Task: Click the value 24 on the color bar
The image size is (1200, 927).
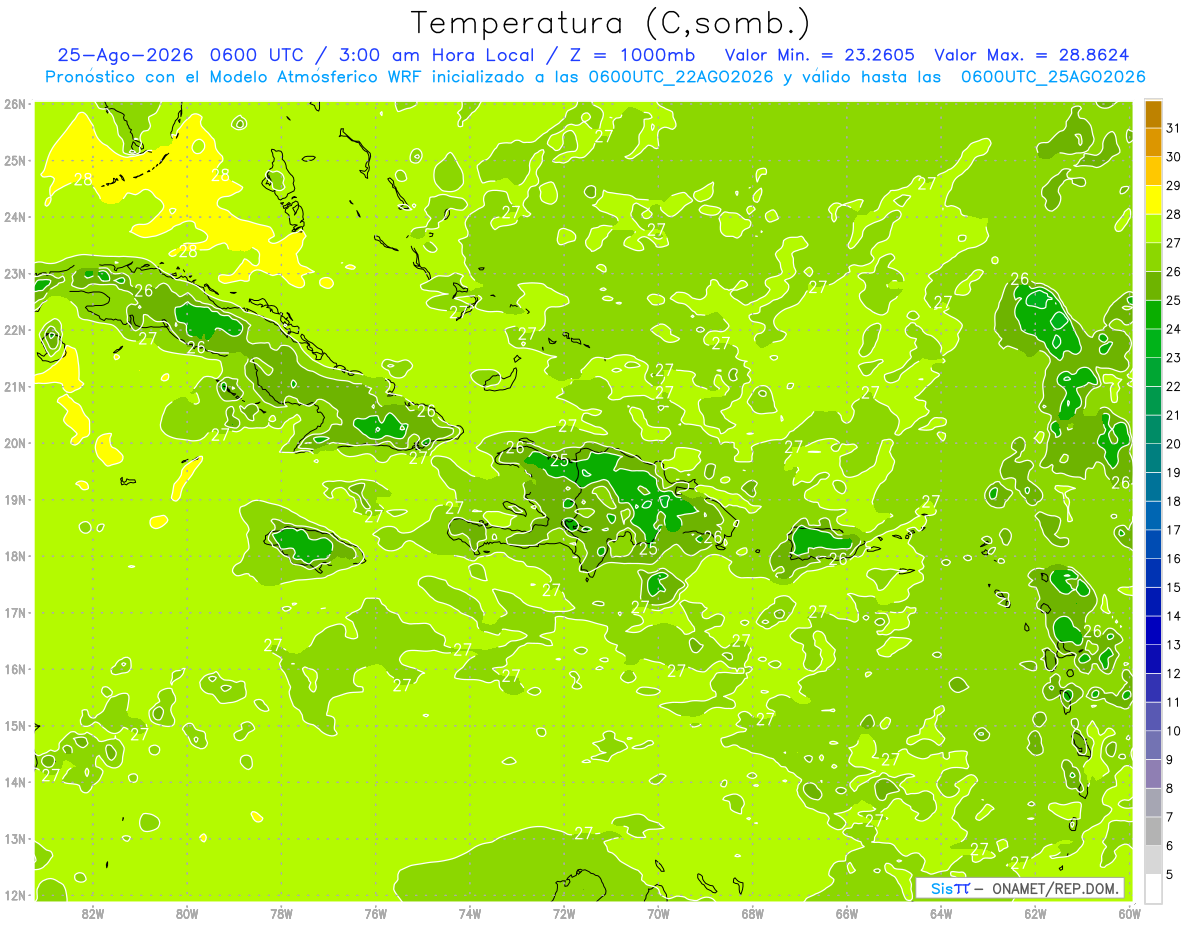Action: click(x=1174, y=329)
